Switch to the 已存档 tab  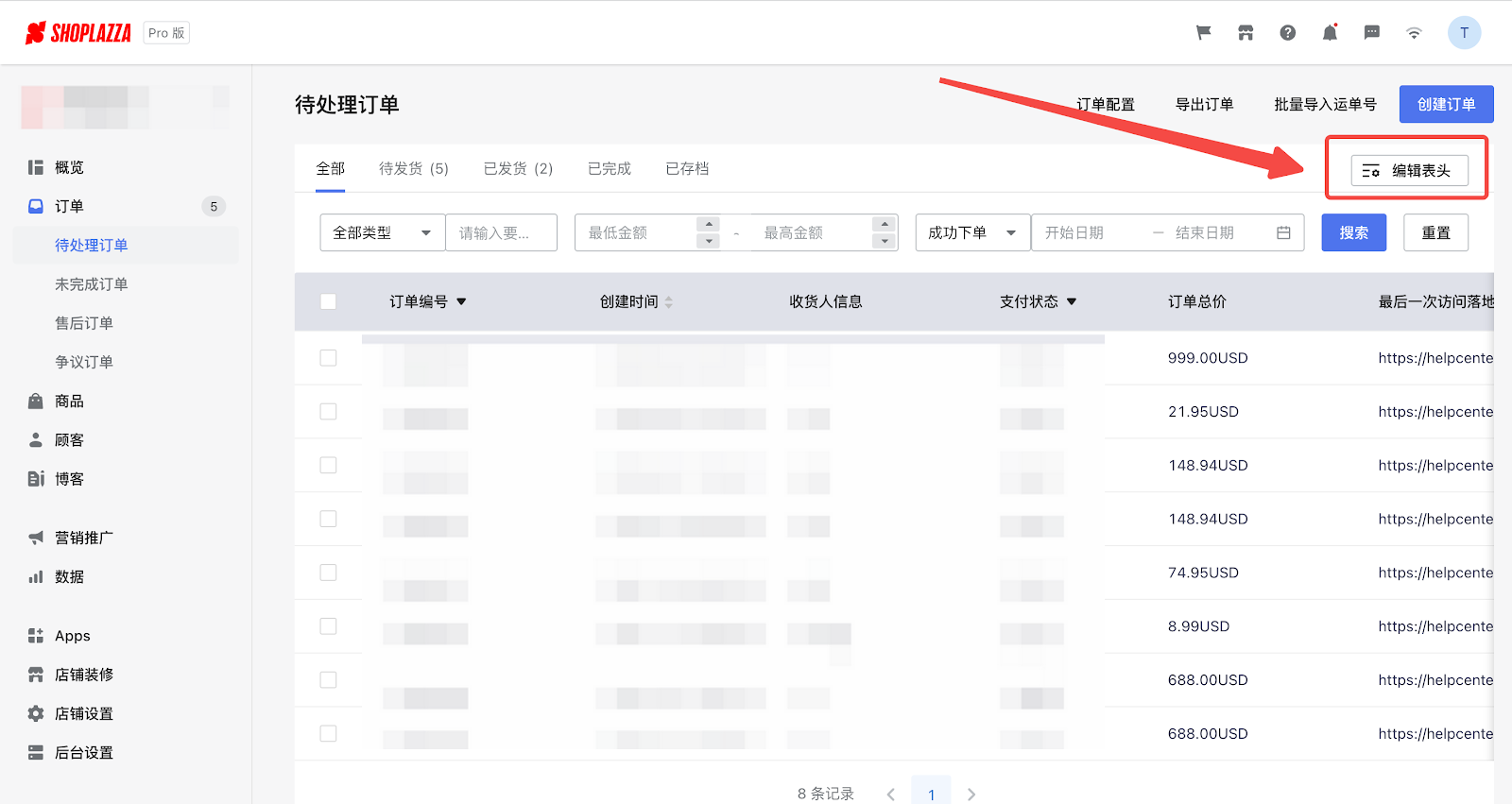tap(687, 168)
